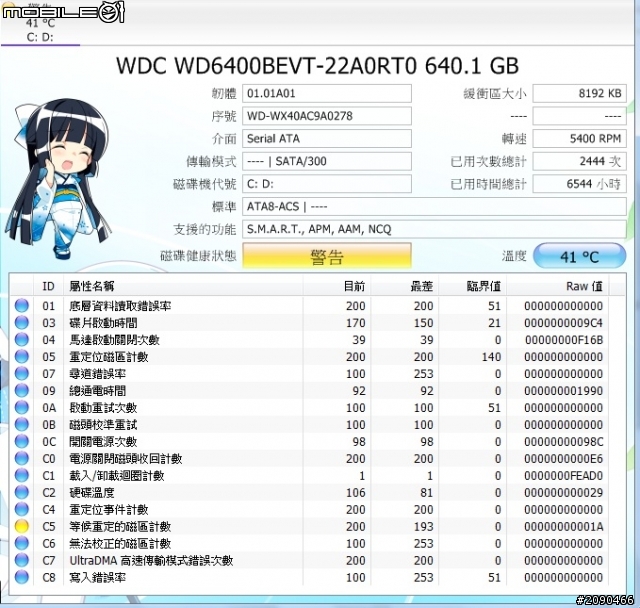The height and width of the screenshot is (608, 640).
Task: Click the anime mascot character image
Action: [x=57, y=178]
